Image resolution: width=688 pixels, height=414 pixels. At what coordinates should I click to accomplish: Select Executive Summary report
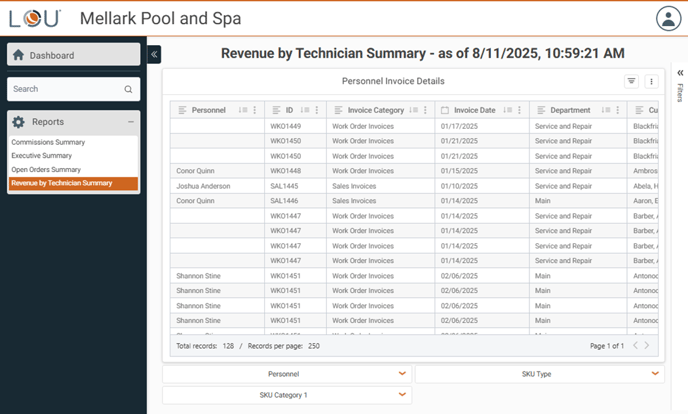point(41,156)
